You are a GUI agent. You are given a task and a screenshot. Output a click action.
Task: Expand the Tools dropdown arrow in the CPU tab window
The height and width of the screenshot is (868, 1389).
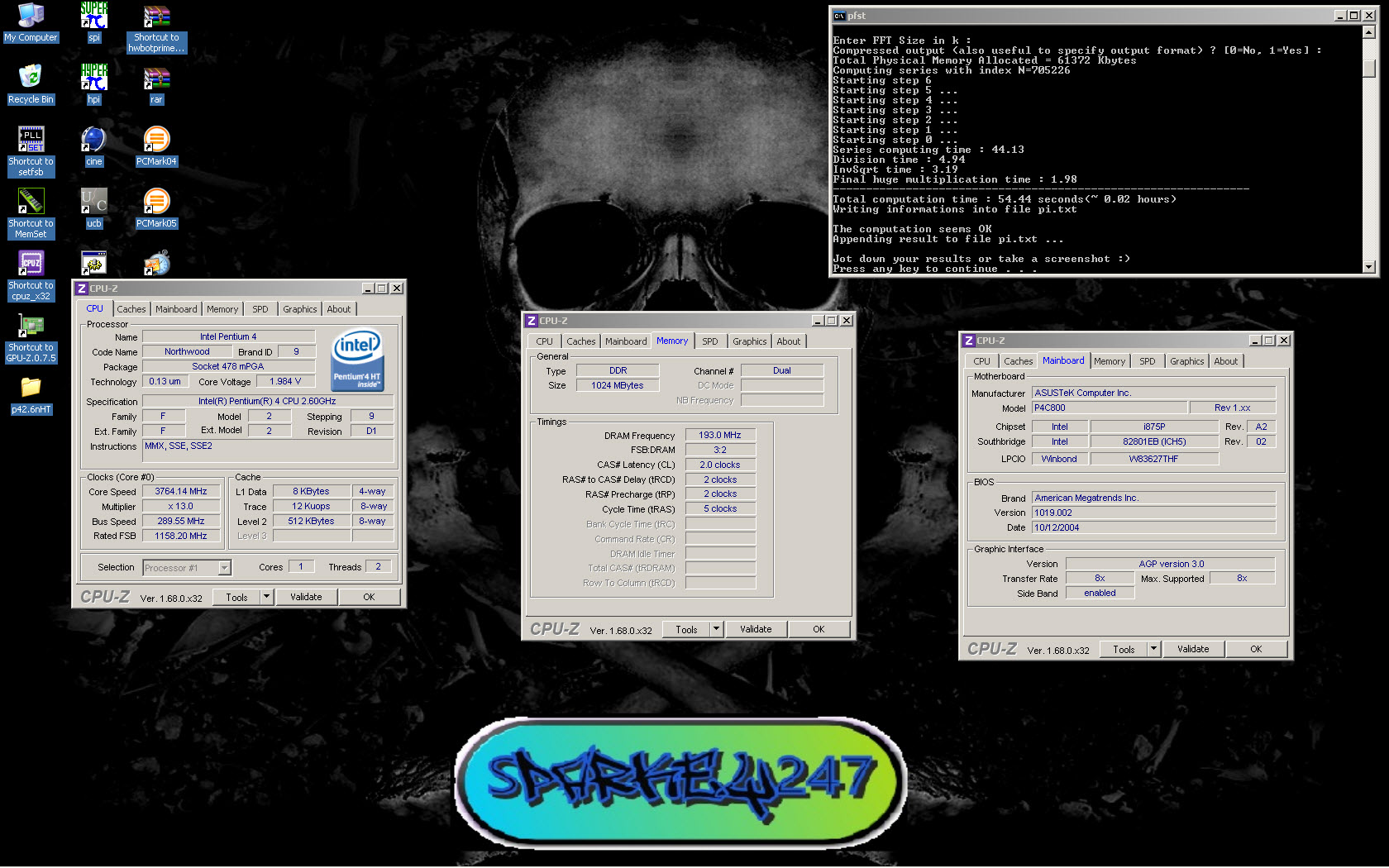[x=266, y=597]
